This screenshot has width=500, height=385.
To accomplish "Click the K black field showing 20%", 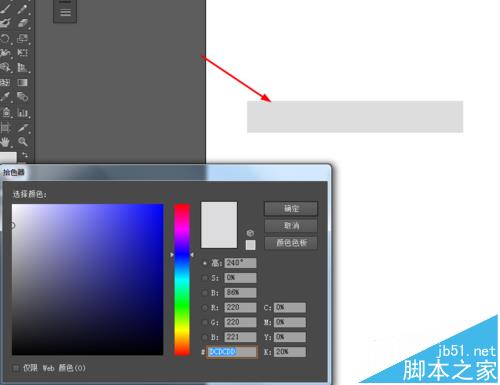I will coord(290,352).
